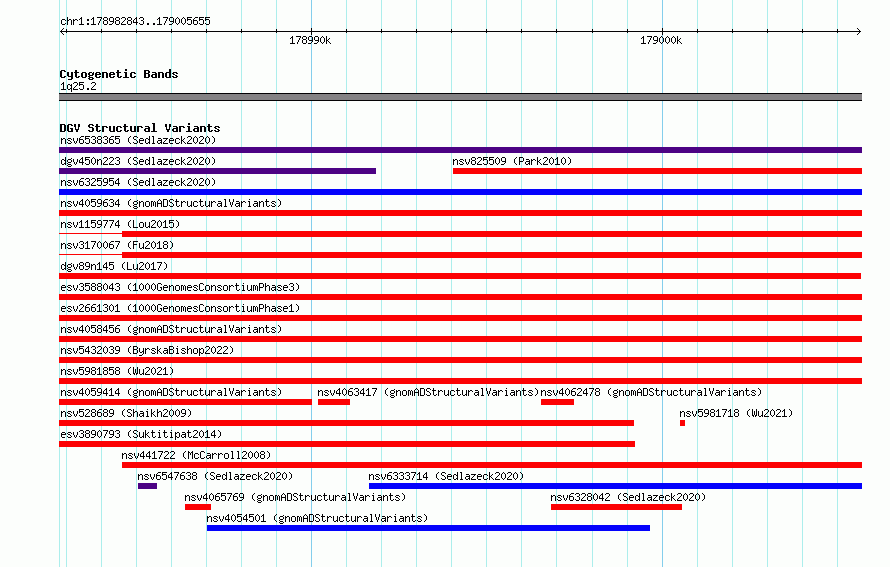This screenshot has width=890, height=567.
Task: Click the blue bar under nsv4054501
Action: [x=429, y=528]
